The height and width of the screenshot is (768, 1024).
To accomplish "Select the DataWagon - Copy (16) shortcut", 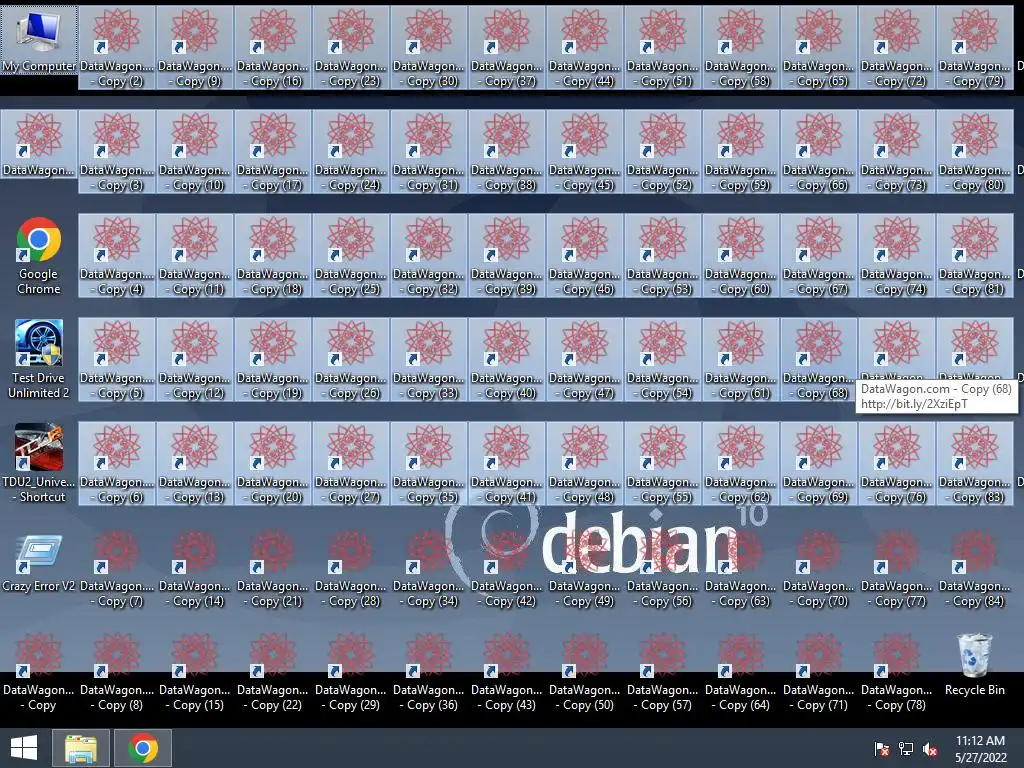I will coord(273,48).
